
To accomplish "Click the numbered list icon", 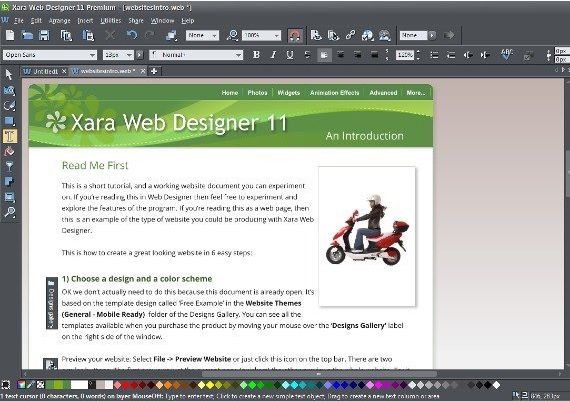I will tap(451, 55).
